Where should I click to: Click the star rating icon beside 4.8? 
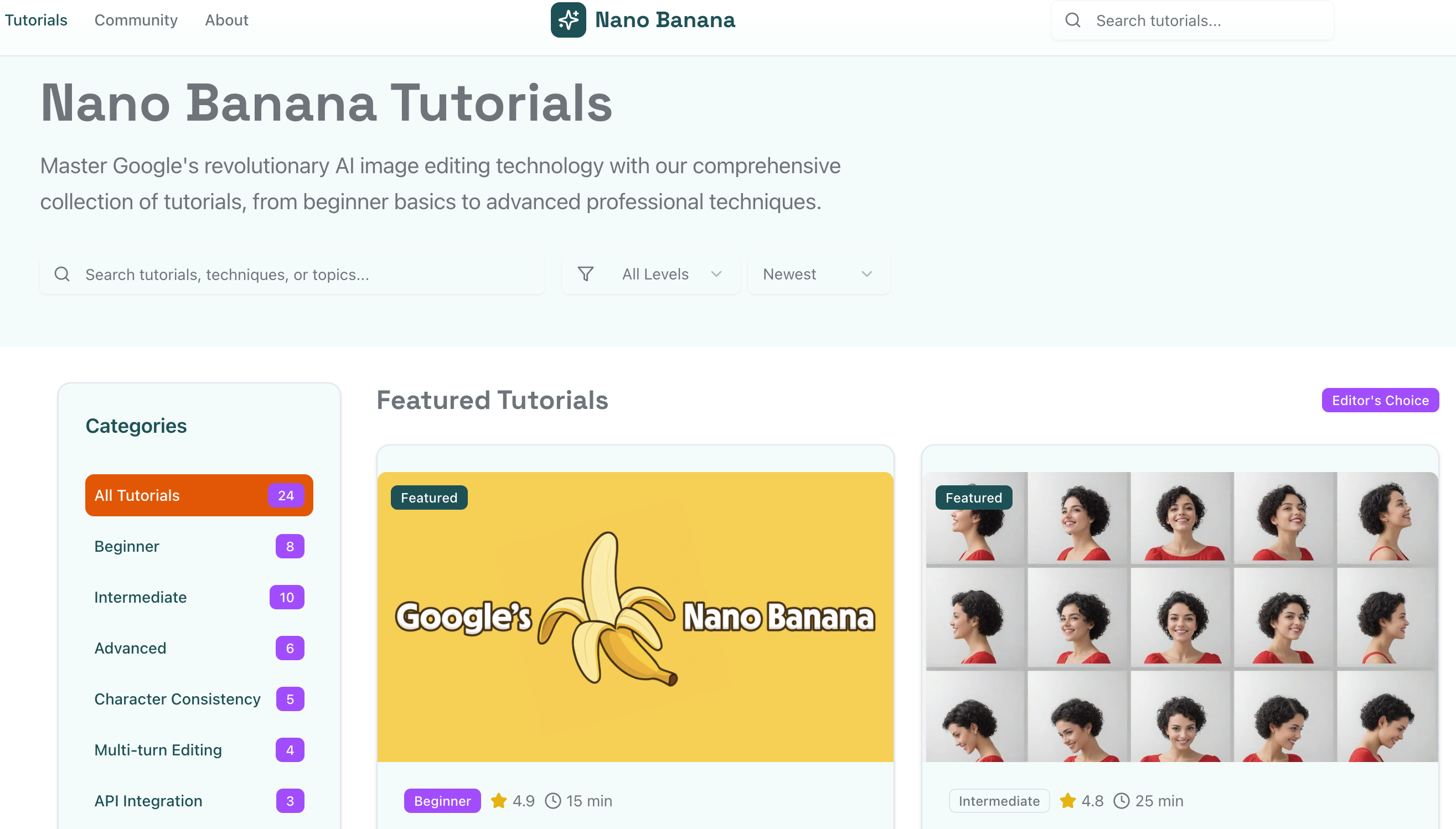1068,801
